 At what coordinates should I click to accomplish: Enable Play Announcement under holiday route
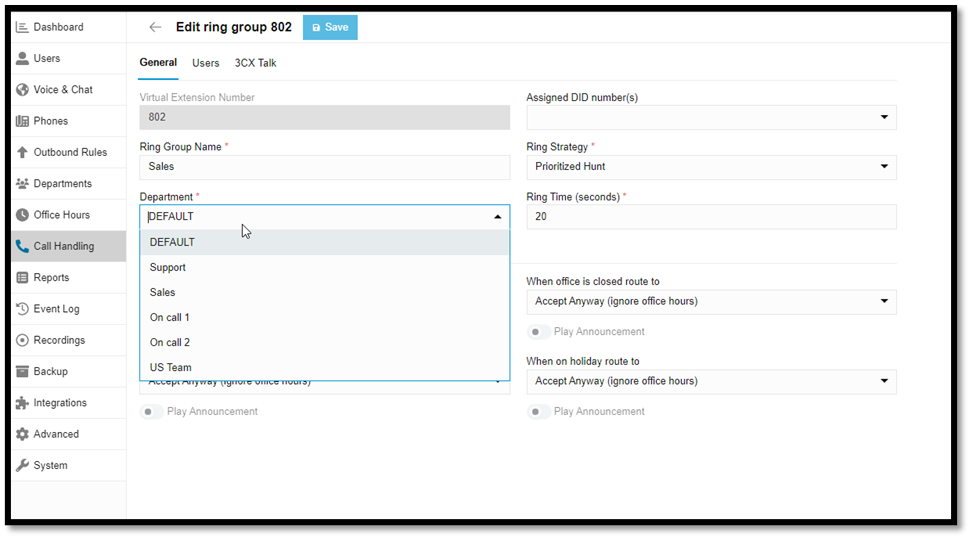539,412
